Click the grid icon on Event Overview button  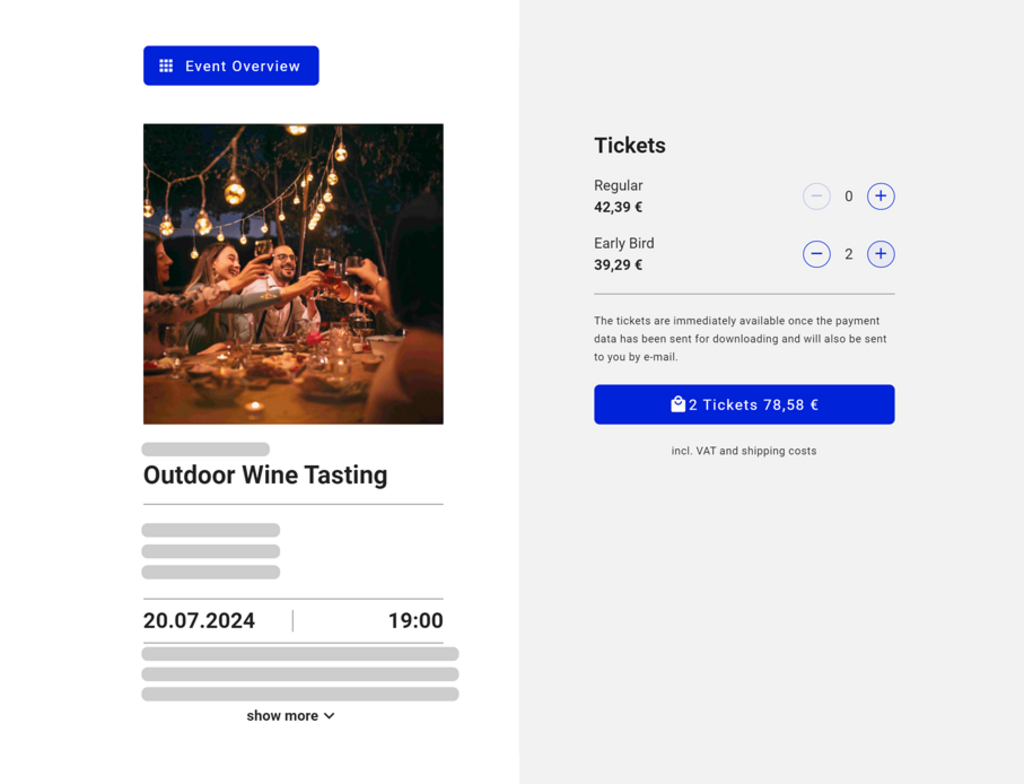(x=165, y=65)
